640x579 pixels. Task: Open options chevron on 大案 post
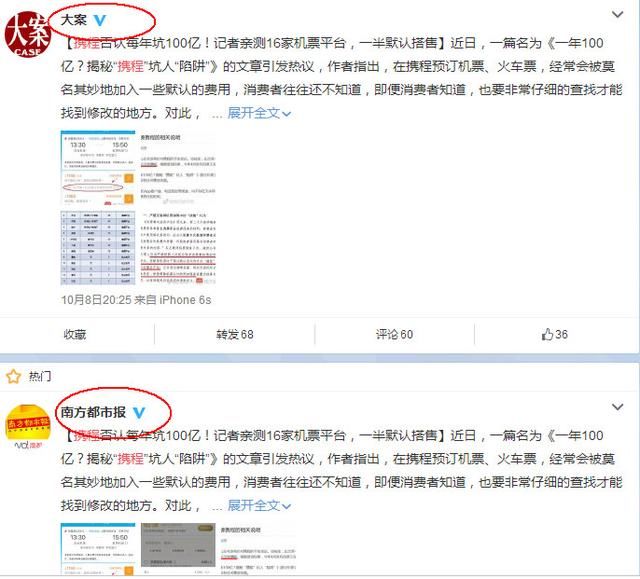618,15
